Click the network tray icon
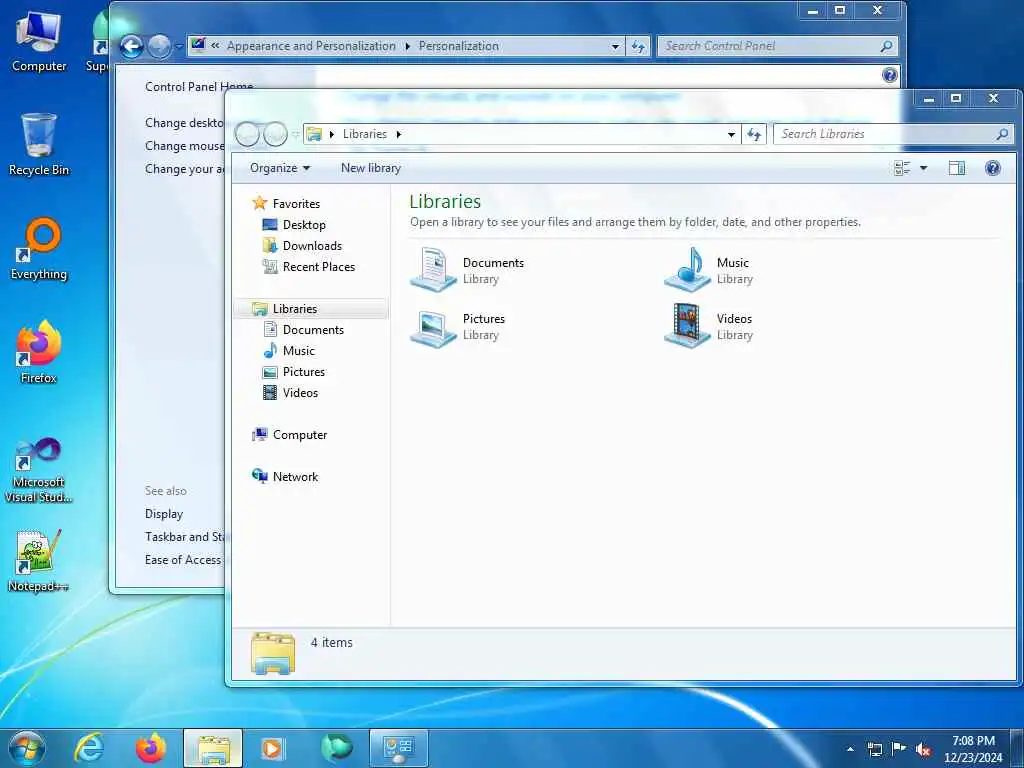The width and height of the screenshot is (1024, 768). 874,749
